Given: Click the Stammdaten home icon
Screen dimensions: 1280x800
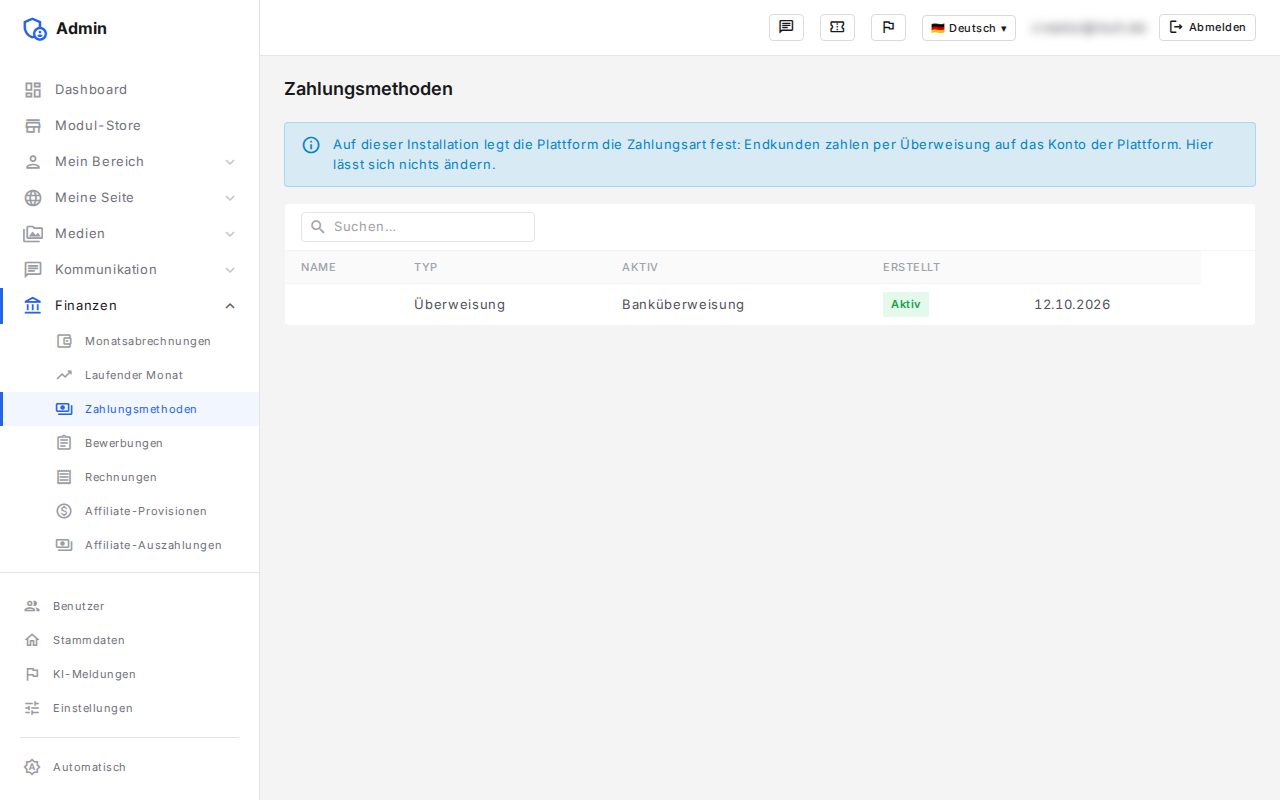Looking at the screenshot, I should pyautogui.click(x=32, y=640).
